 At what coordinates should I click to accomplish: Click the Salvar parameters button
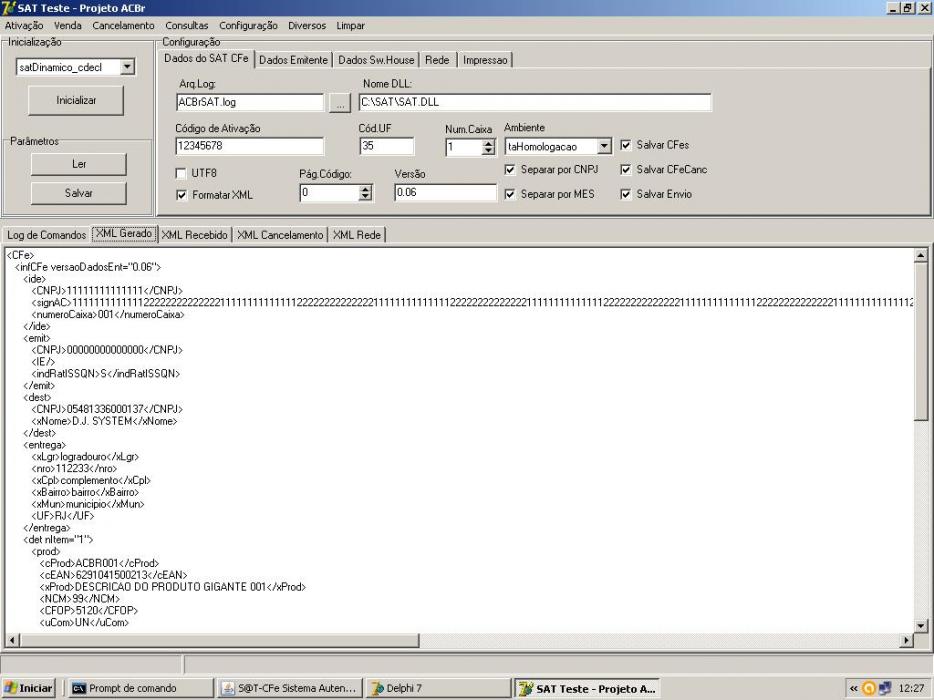point(79,193)
